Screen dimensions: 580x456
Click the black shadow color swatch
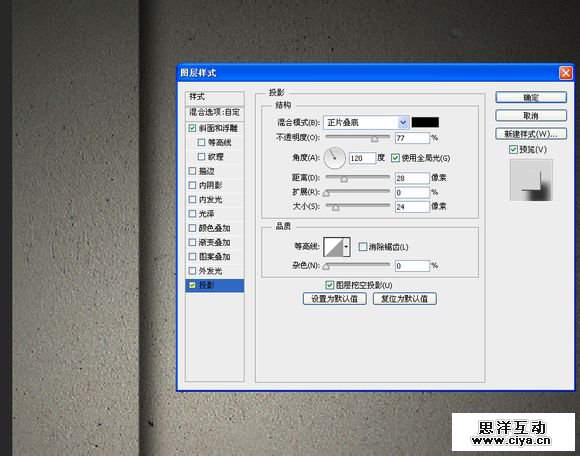(425, 122)
